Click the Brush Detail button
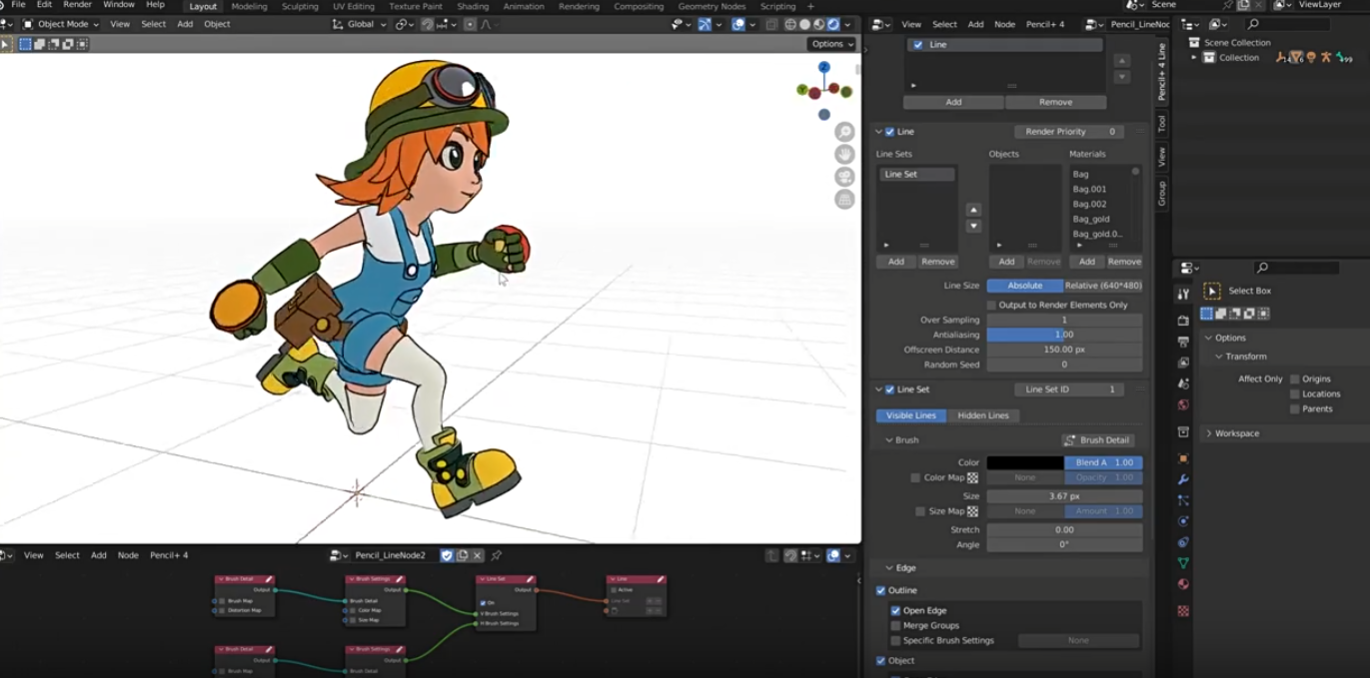This screenshot has height=678, width=1370. click(x=1098, y=440)
